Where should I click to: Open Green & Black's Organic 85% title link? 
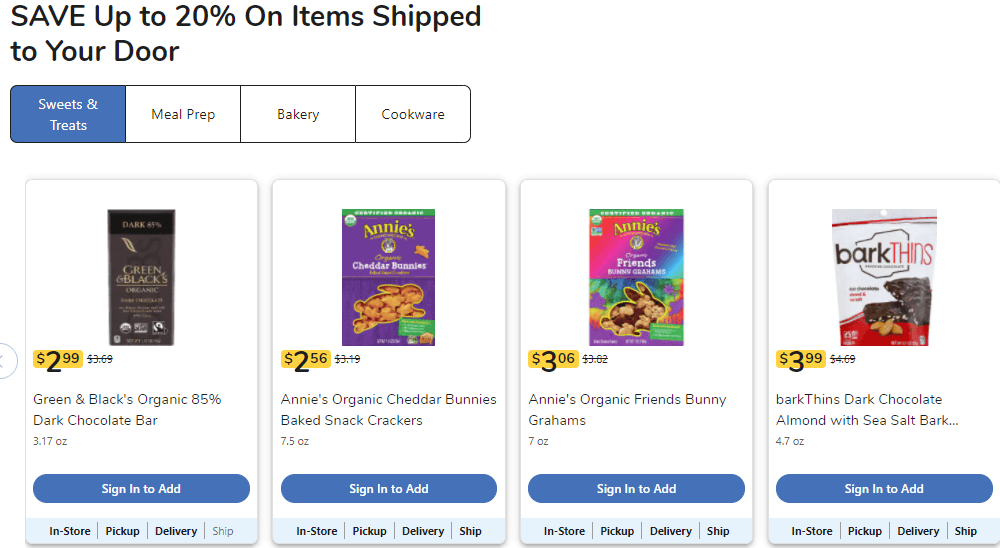coord(128,410)
